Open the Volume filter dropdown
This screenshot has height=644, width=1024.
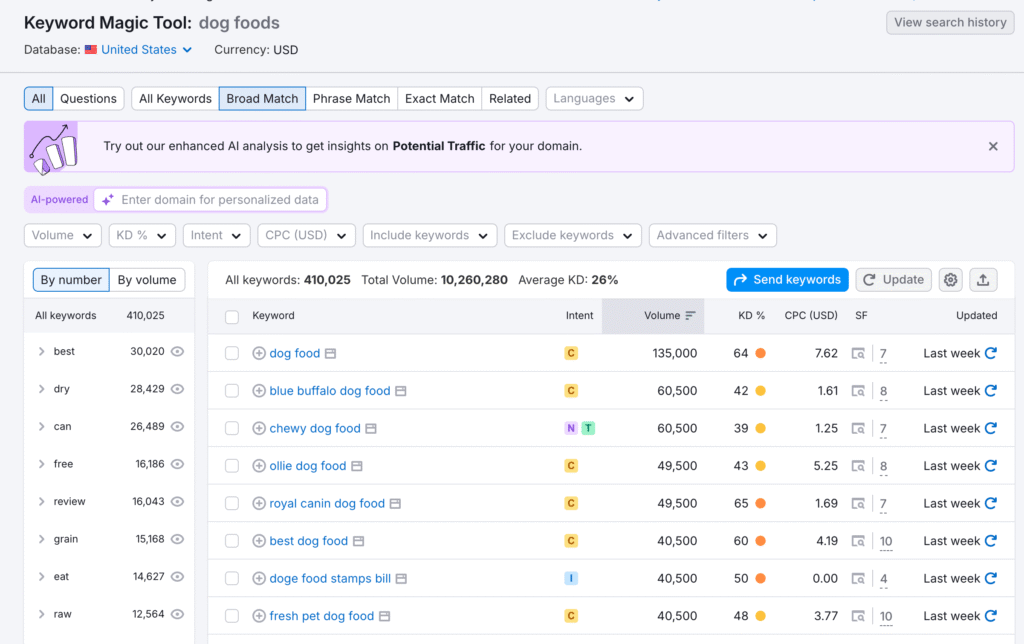[x=62, y=235]
